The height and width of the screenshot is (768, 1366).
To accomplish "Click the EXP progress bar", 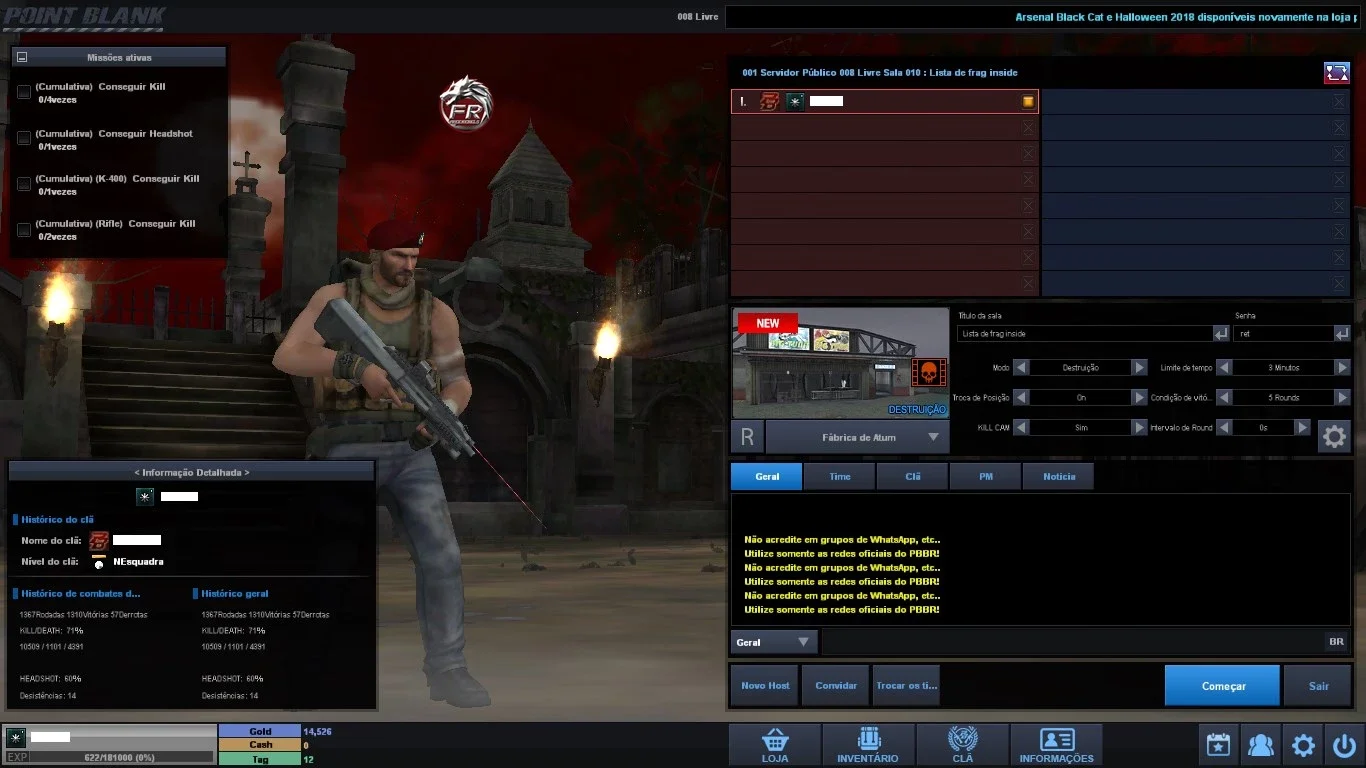I will coord(119,757).
